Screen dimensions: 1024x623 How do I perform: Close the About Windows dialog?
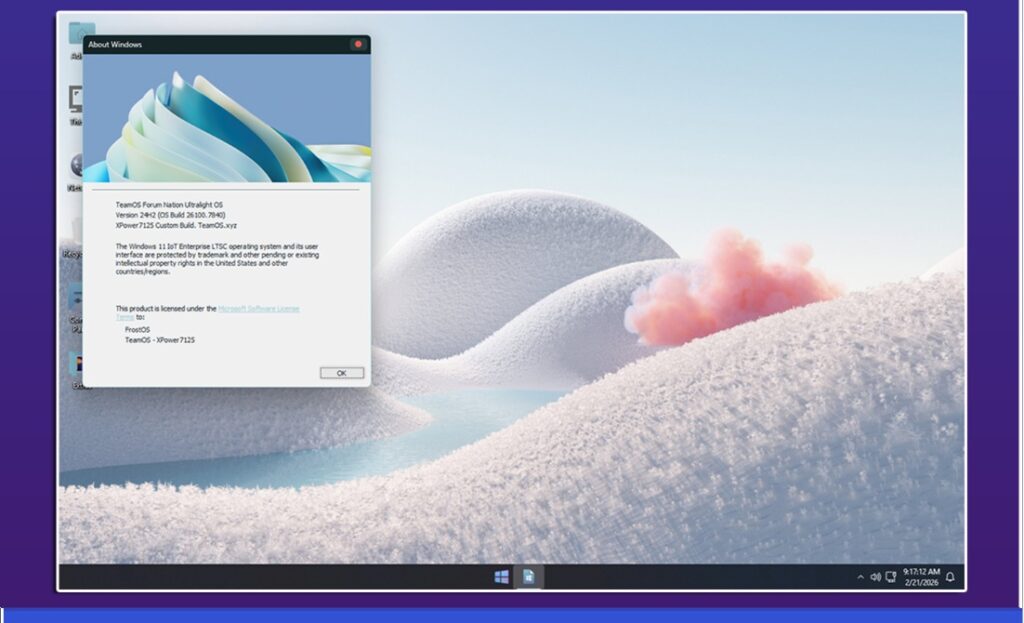[x=358, y=44]
